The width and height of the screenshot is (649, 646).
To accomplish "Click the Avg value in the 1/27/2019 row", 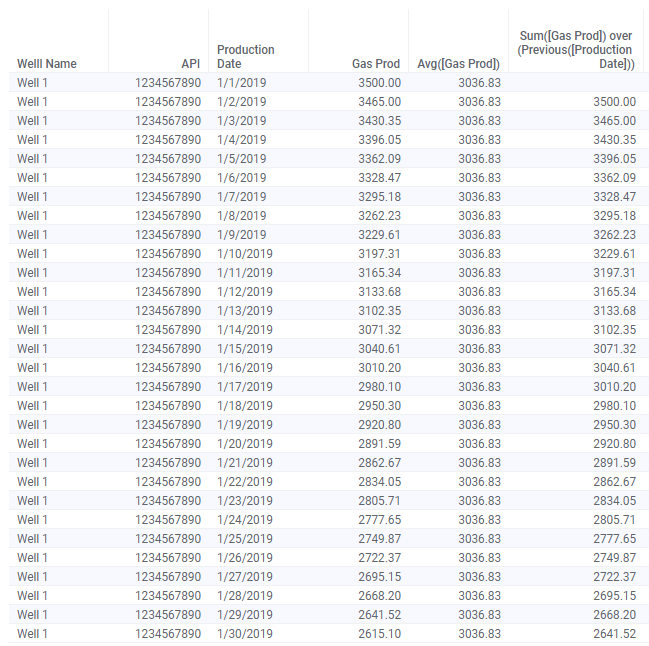I will pos(479,578).
